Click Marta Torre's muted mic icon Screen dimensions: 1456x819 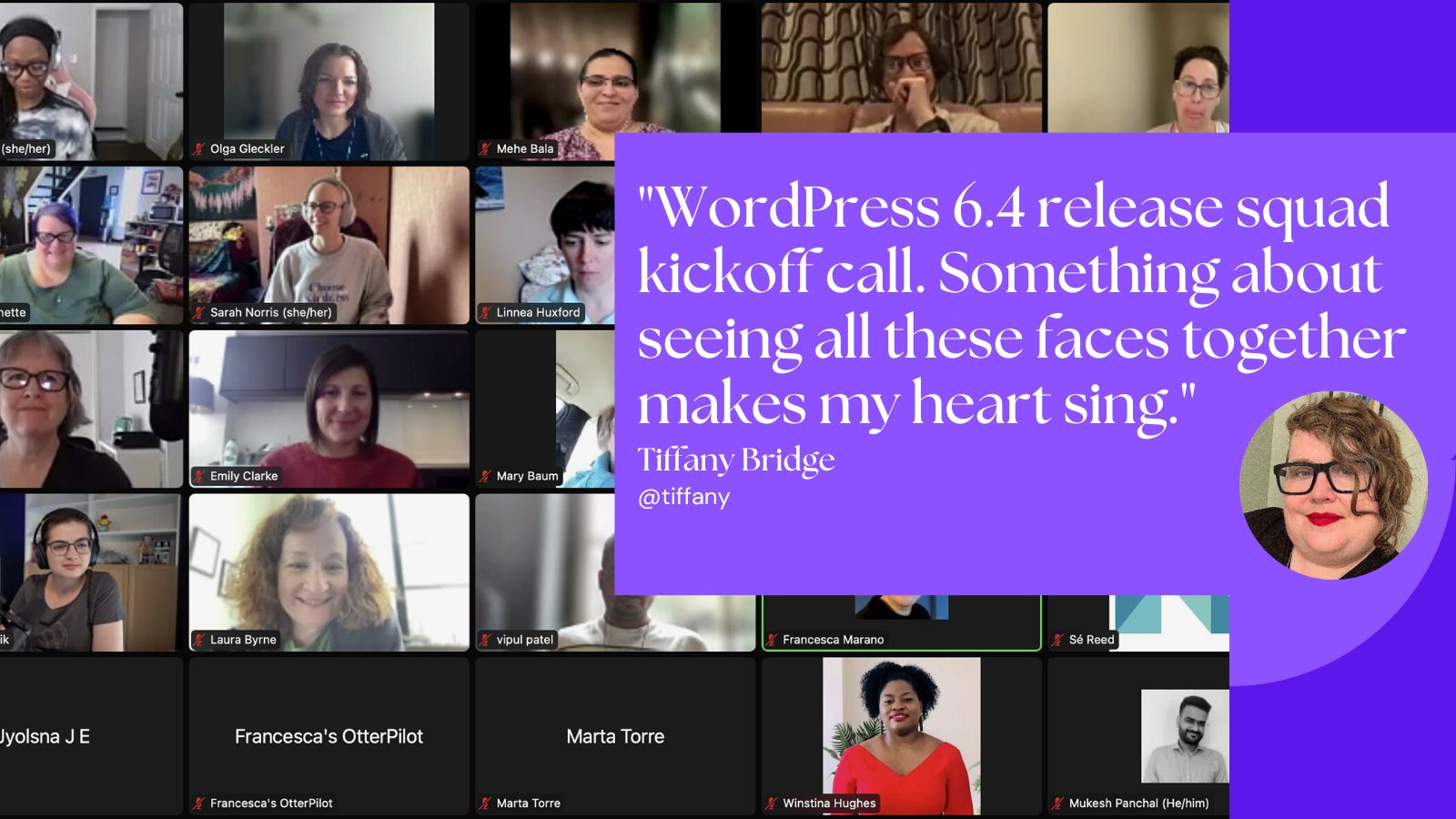coord(485,804)
